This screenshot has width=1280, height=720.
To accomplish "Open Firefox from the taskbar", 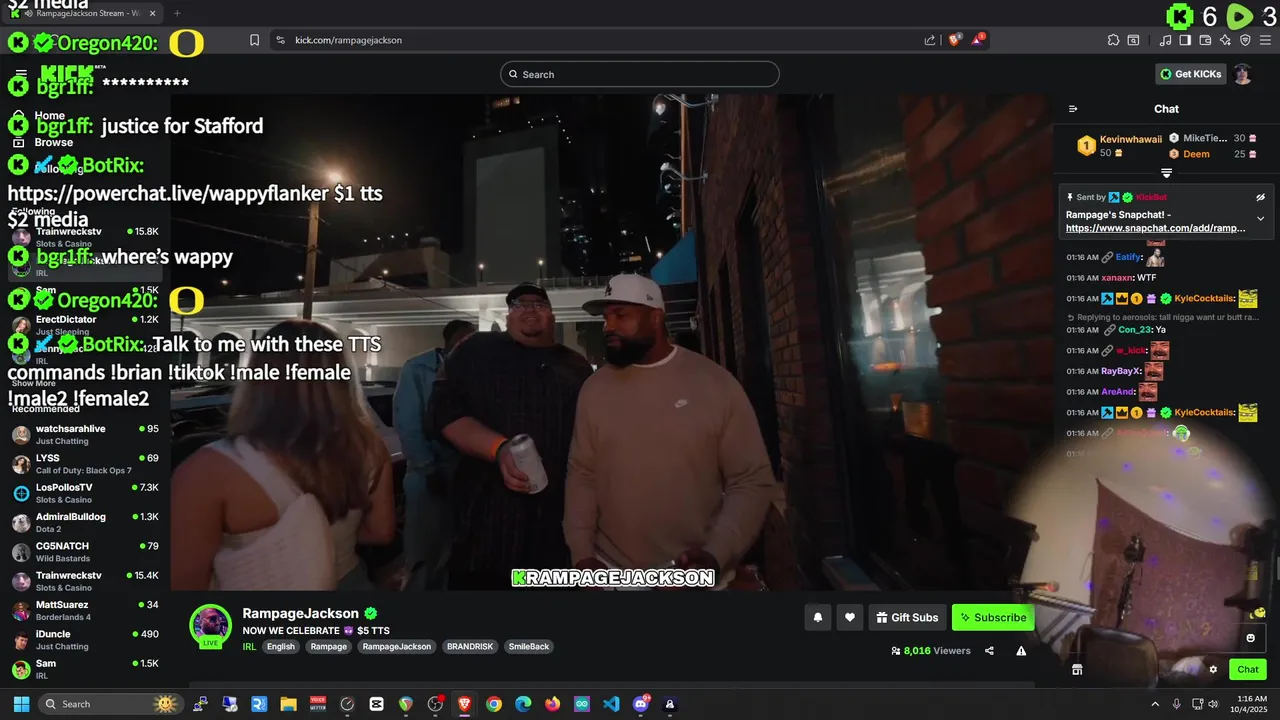I will [553, 704].
